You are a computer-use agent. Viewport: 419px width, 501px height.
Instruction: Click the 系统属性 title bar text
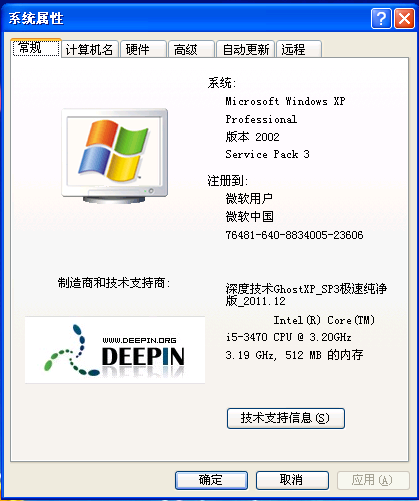(x=36, y=18)
